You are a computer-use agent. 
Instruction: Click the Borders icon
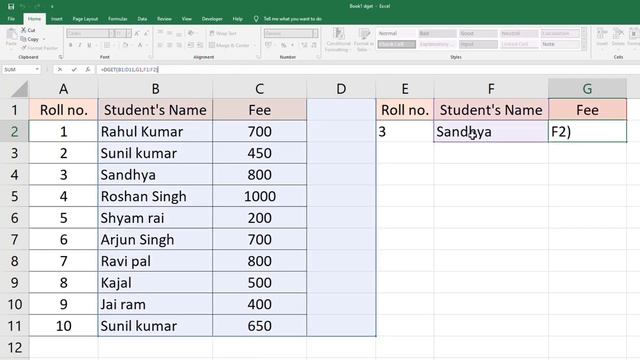(107, 45)
